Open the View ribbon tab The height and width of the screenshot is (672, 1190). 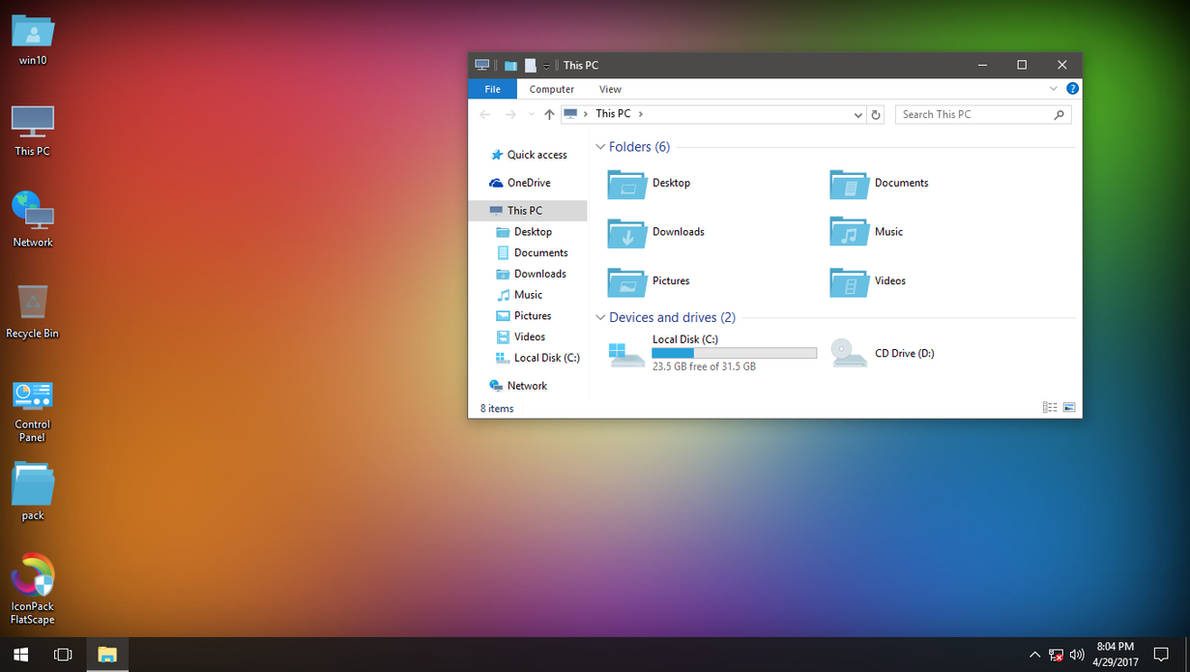pyautogui.click(x=610, y=89)
